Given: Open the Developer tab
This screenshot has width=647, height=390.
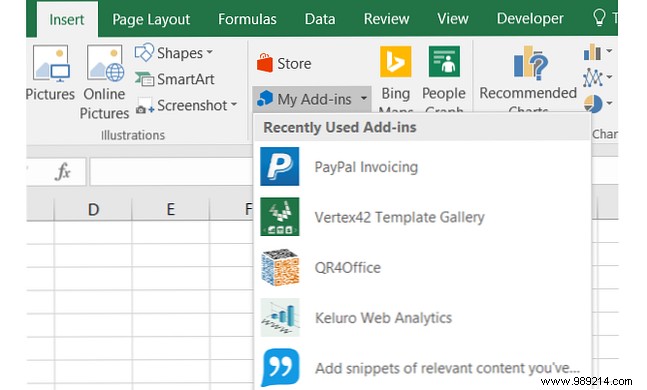Looking at the screenshot, I should [x=530, y=19].
